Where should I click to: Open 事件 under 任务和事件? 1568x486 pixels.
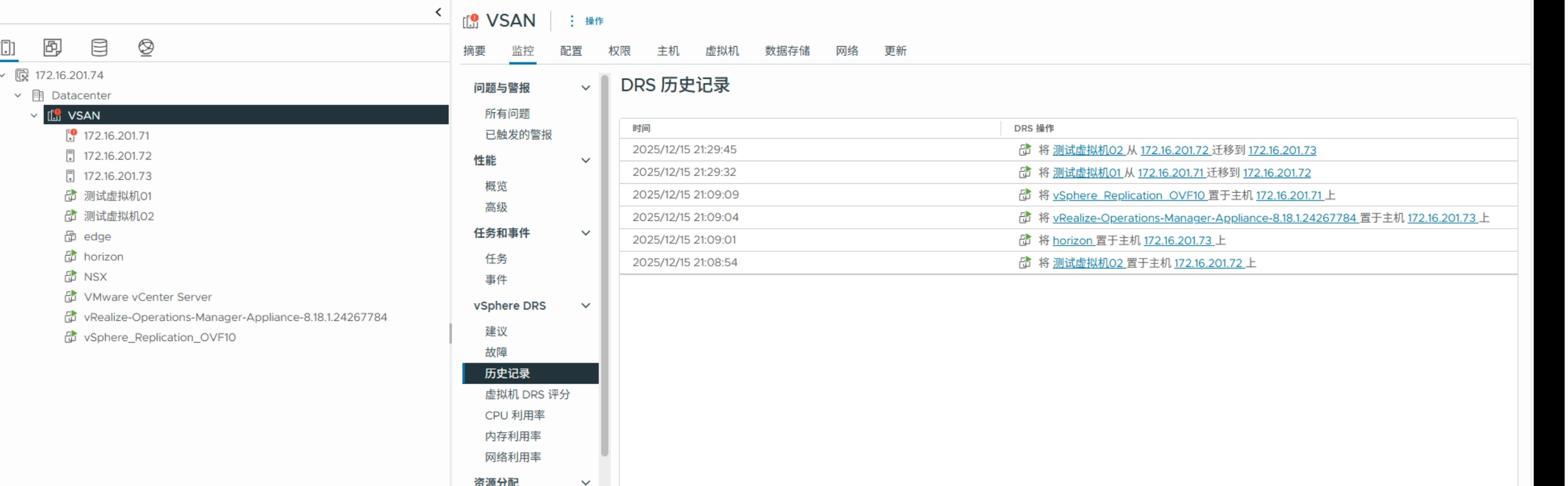pyautogui.click(x=496, y=279)
